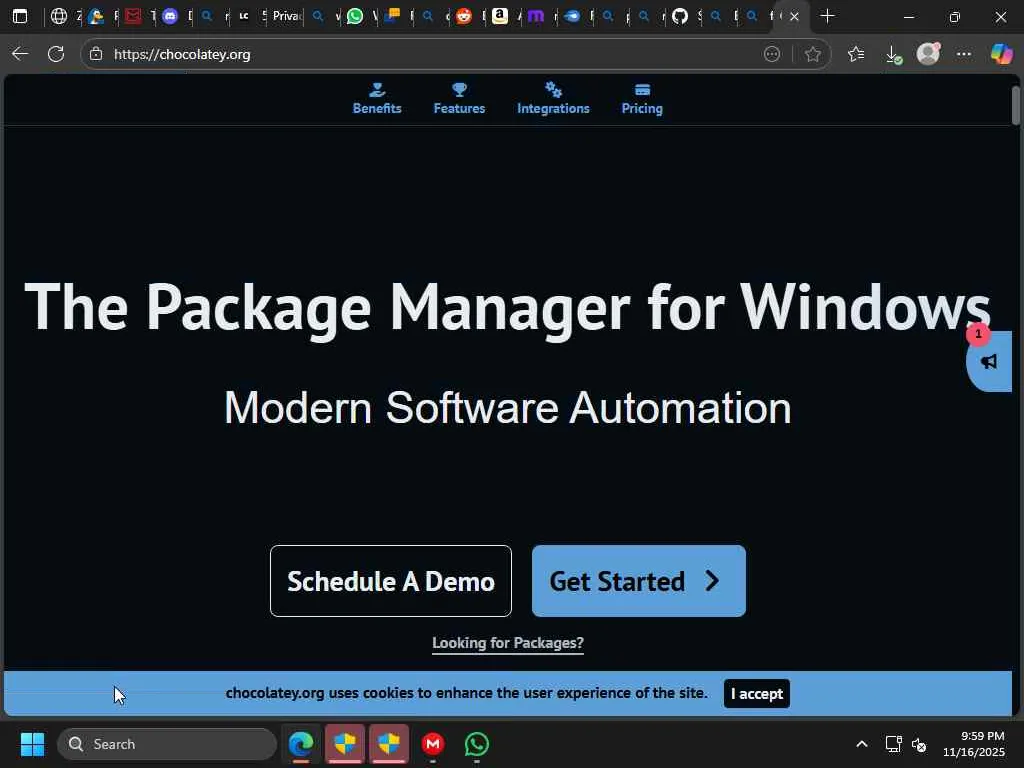Open WhatsApp from the taskbar
This screenshot has height=768, width=1024.
click(476, 744)
